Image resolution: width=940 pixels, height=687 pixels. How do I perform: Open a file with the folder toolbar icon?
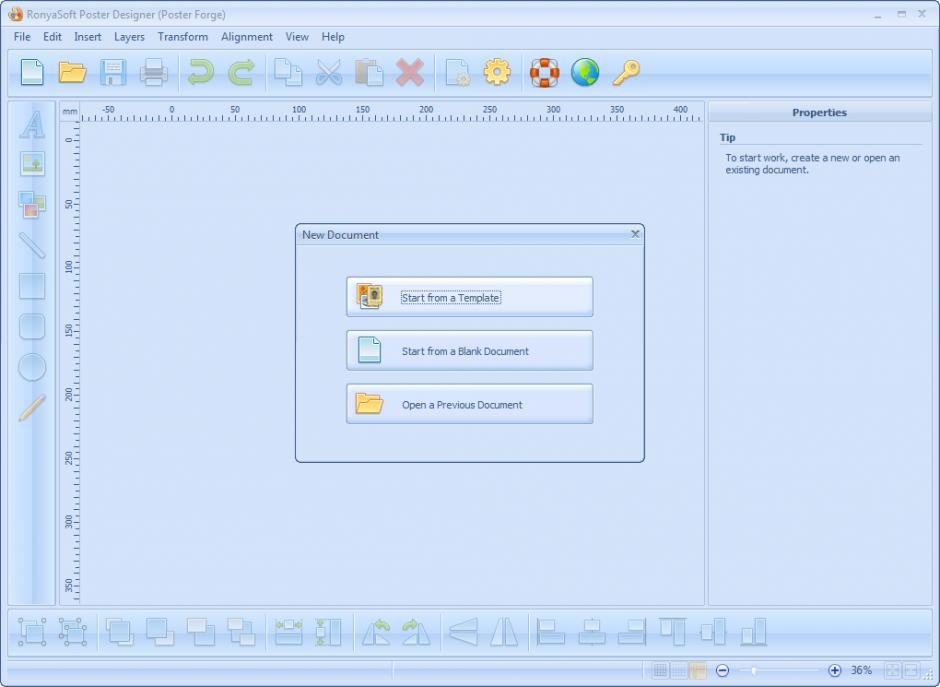pyautogui.click(x=73, y=73)
